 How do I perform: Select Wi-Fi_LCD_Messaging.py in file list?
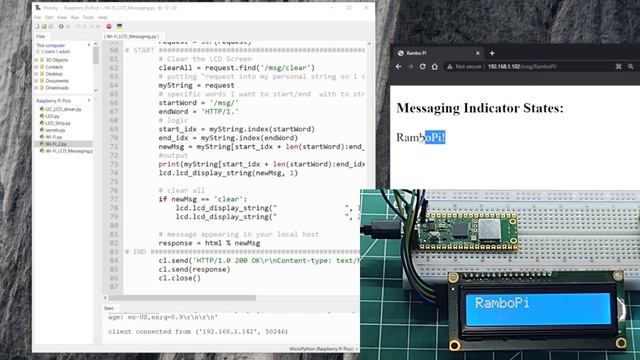[x=69, y=151]
